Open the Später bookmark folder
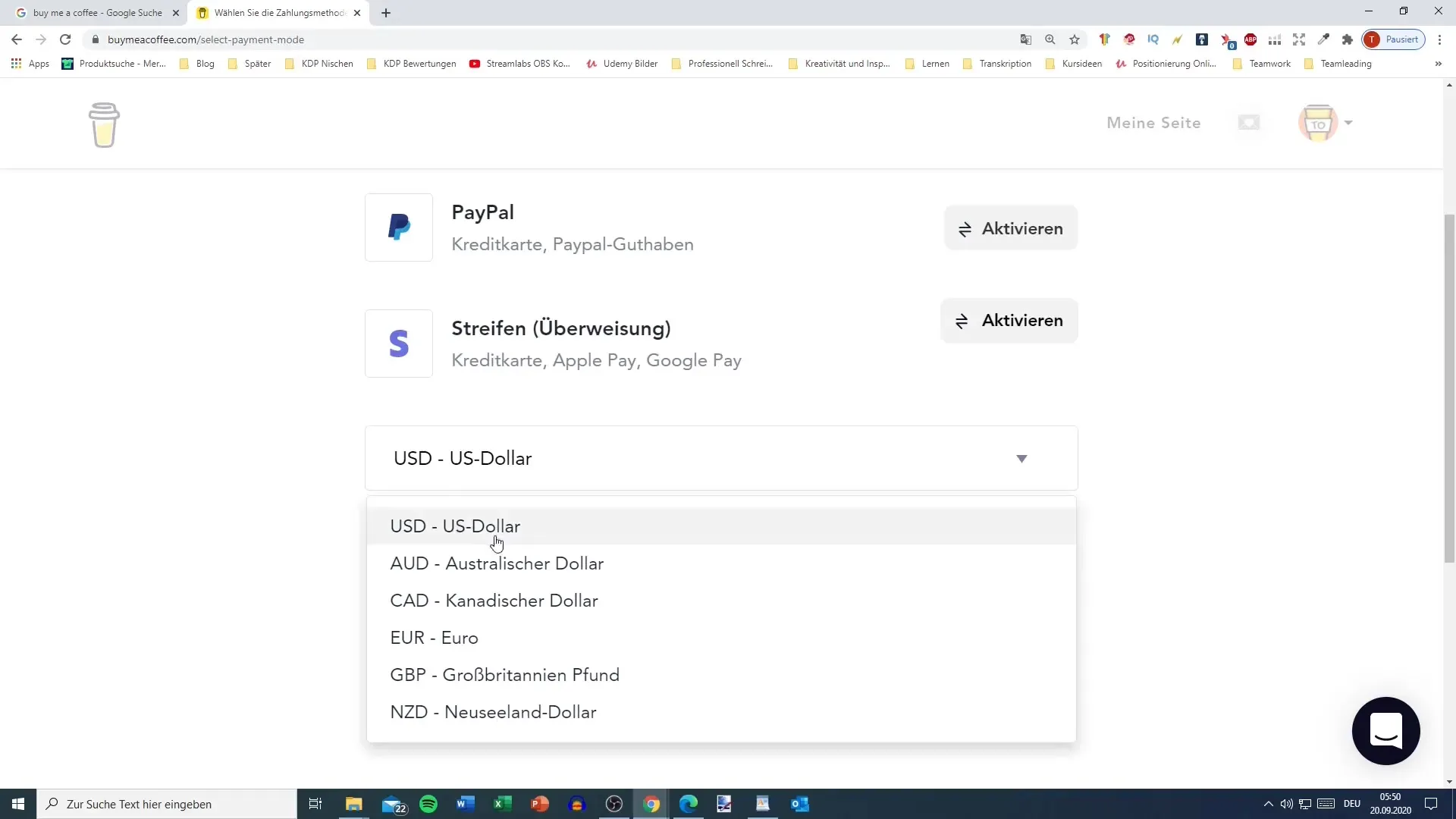 [x=249, y=64]
